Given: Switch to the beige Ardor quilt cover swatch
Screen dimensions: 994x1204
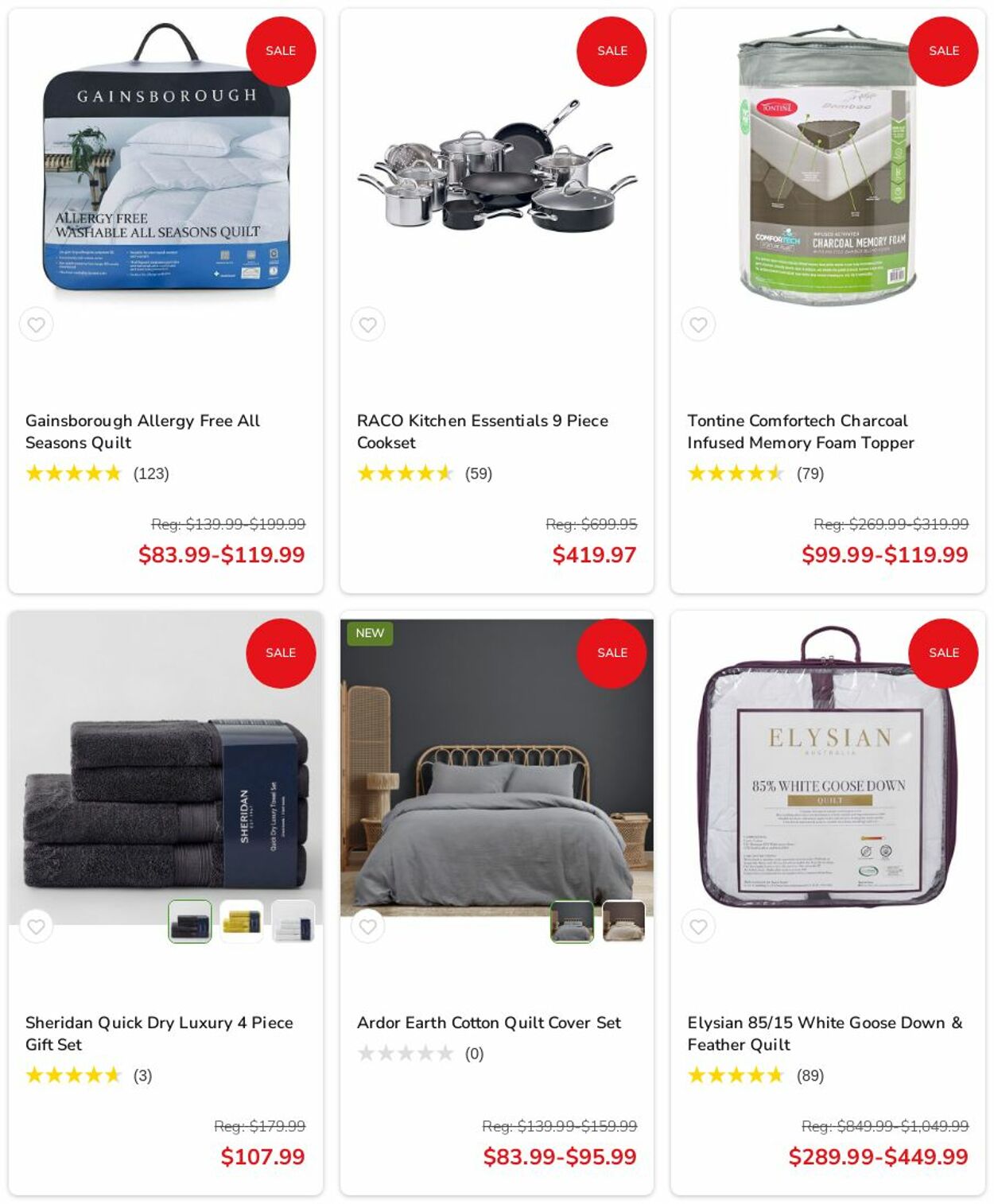Looking at the screenshot, I should [623, 922].
